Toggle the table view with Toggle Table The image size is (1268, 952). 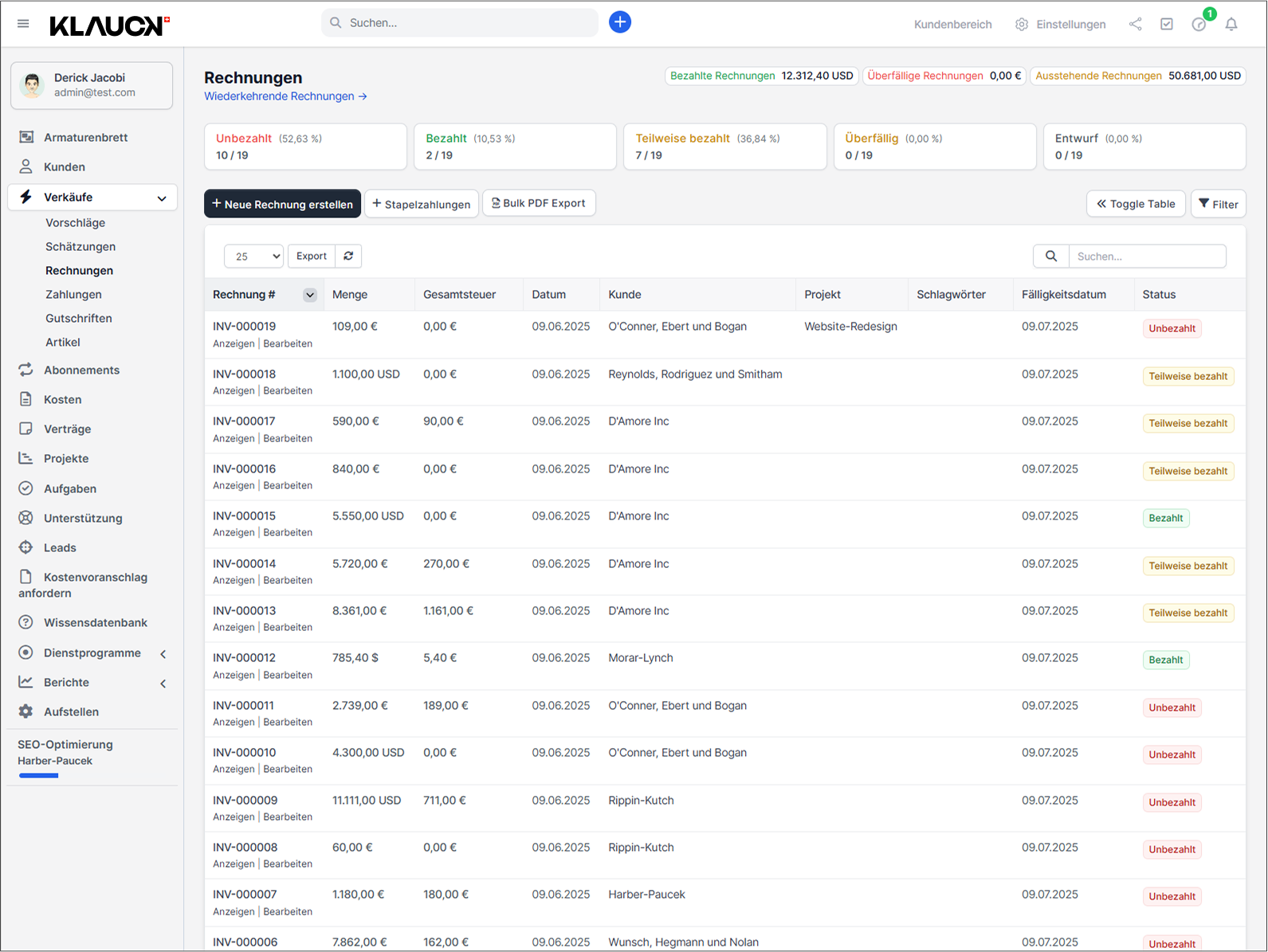tap(1136, 204)
